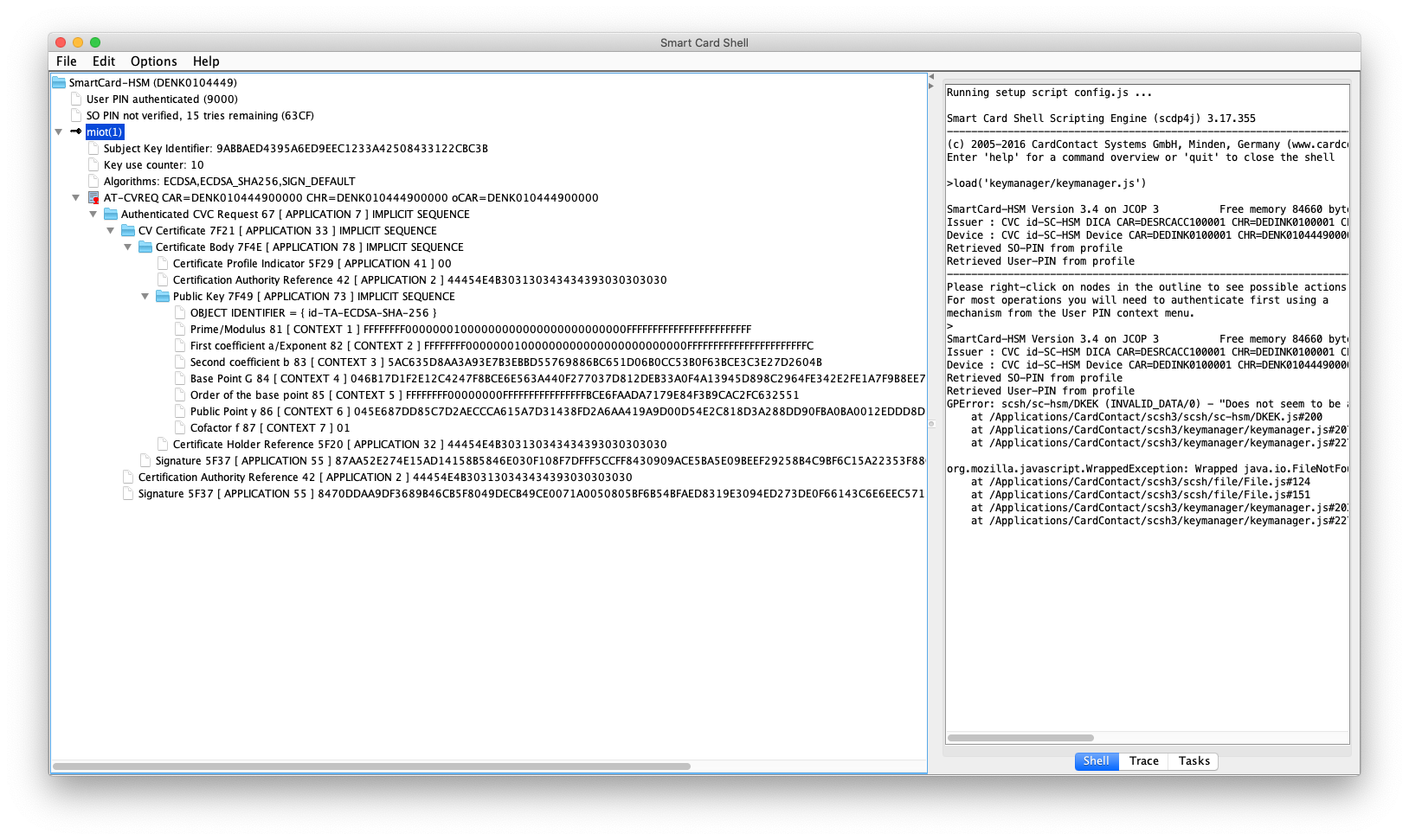Click document icon of Signature 87AA52E274 row

pyautogui.click(x=145, y=460)
